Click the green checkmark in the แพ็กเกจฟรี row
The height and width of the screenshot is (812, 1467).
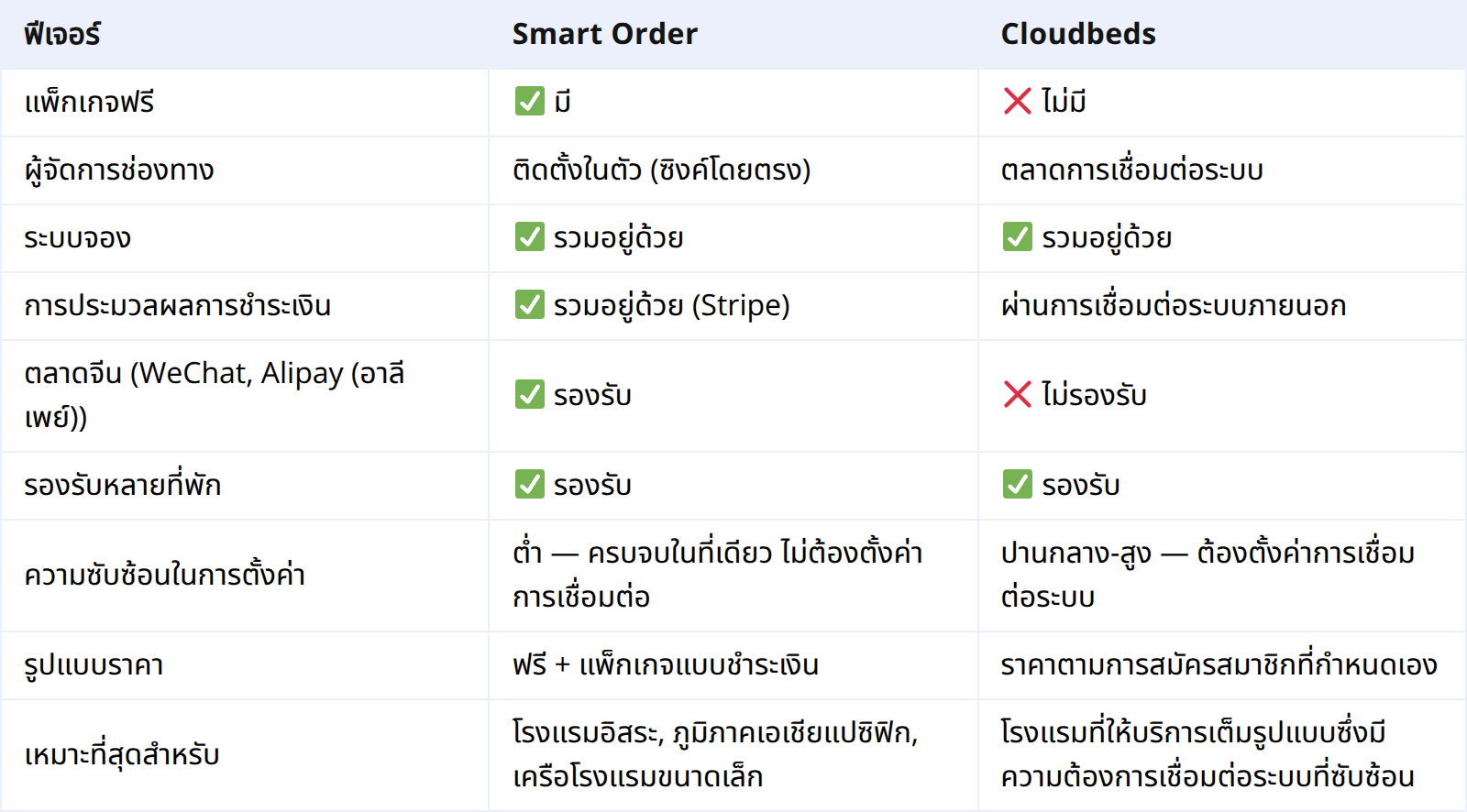(x=530, y=101)
